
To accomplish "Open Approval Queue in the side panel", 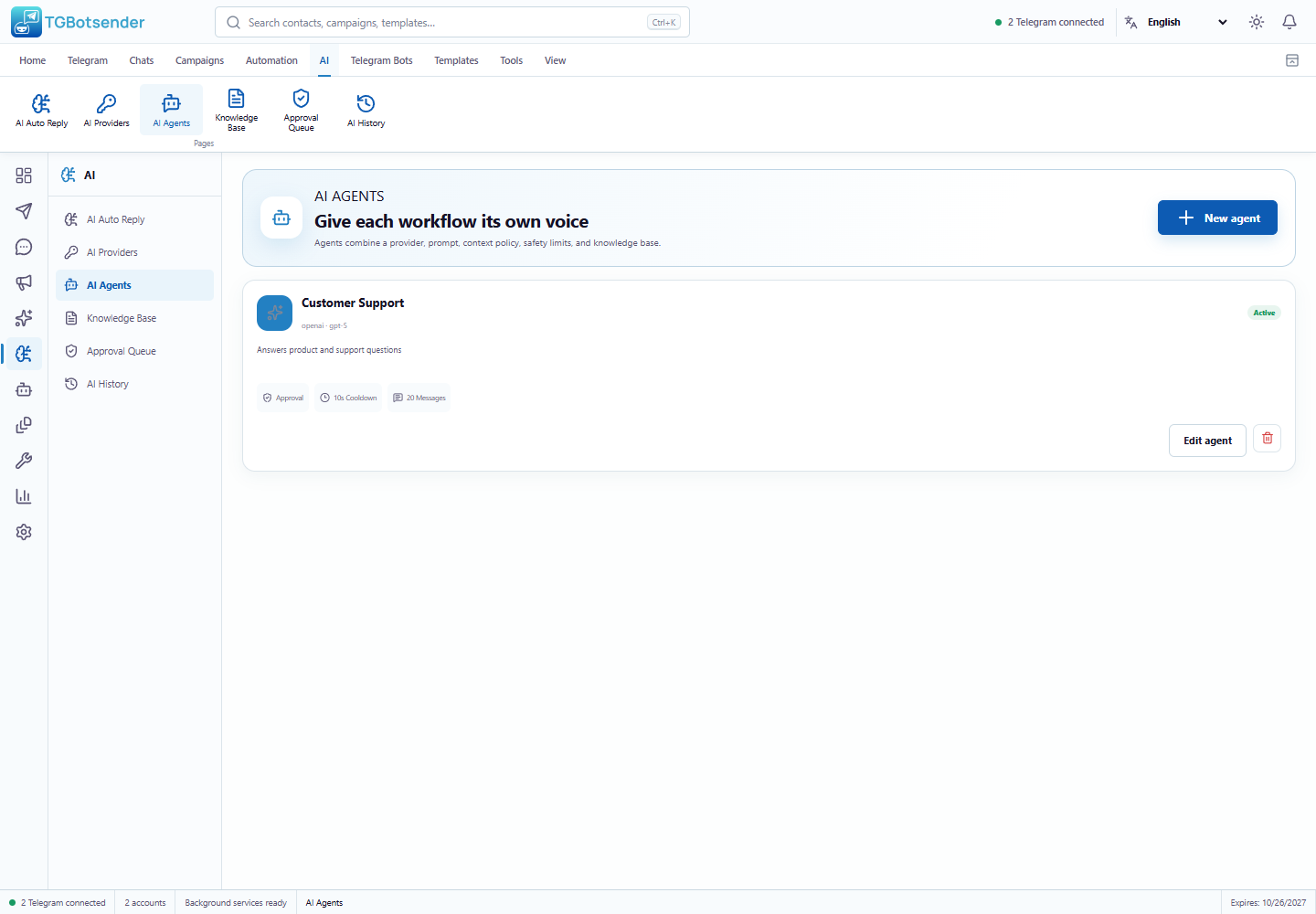I will 134,351.
